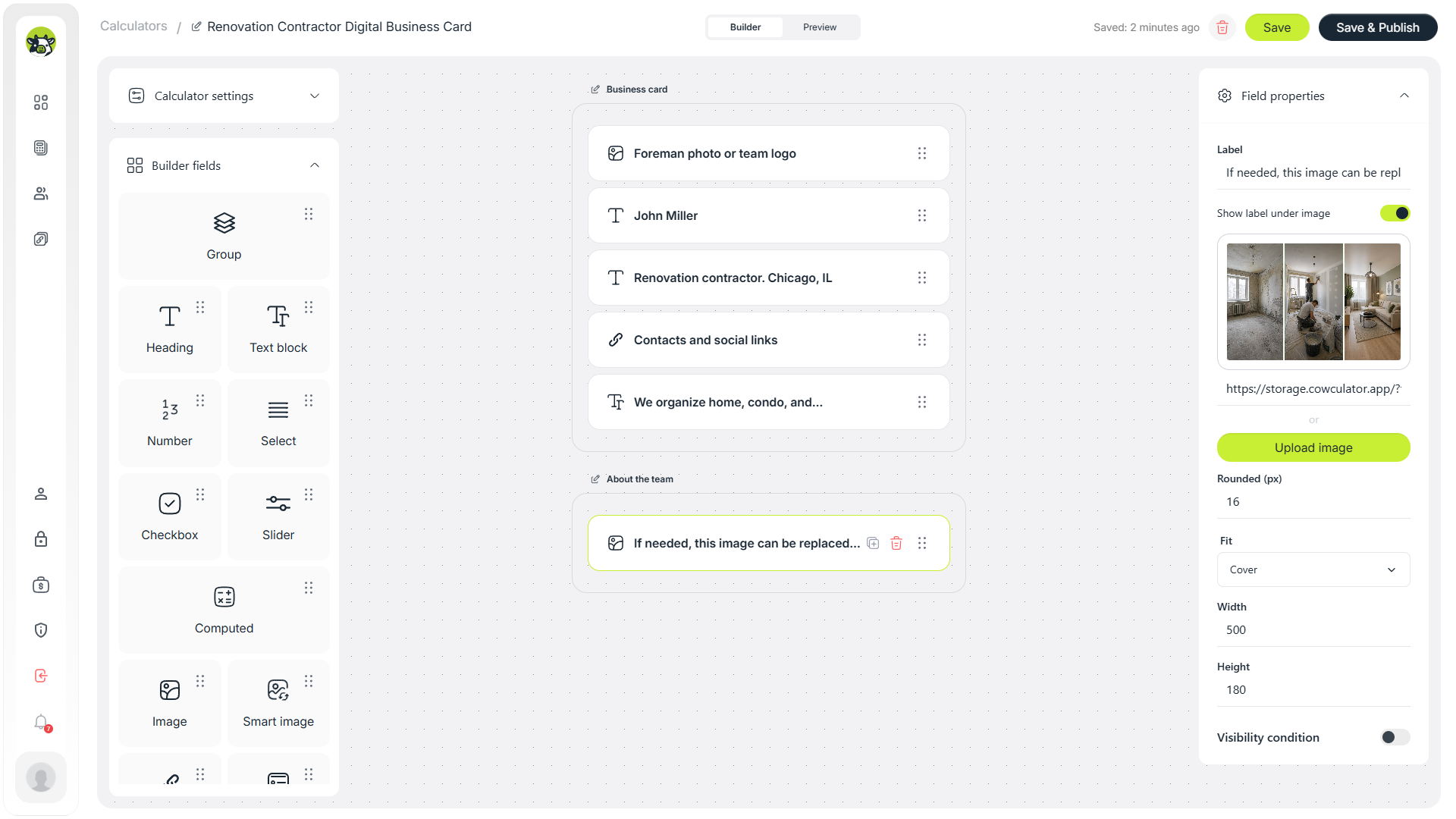Expand the Calculator settings panel
Image resolution: width=1456 pixels, height=819 pixels.
tap(224, 96)
